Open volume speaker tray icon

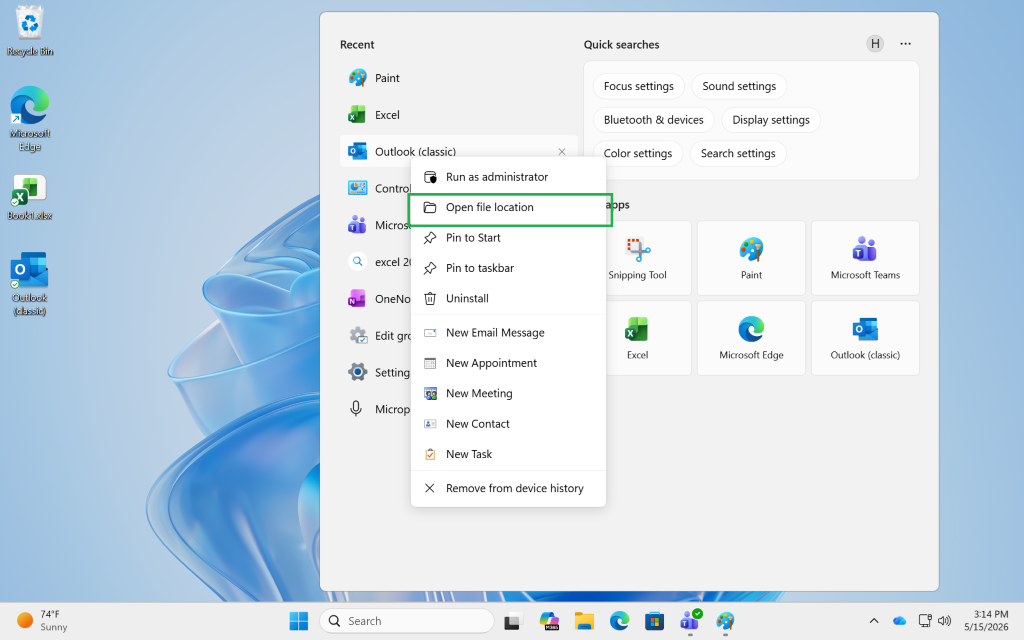(944, 621)
